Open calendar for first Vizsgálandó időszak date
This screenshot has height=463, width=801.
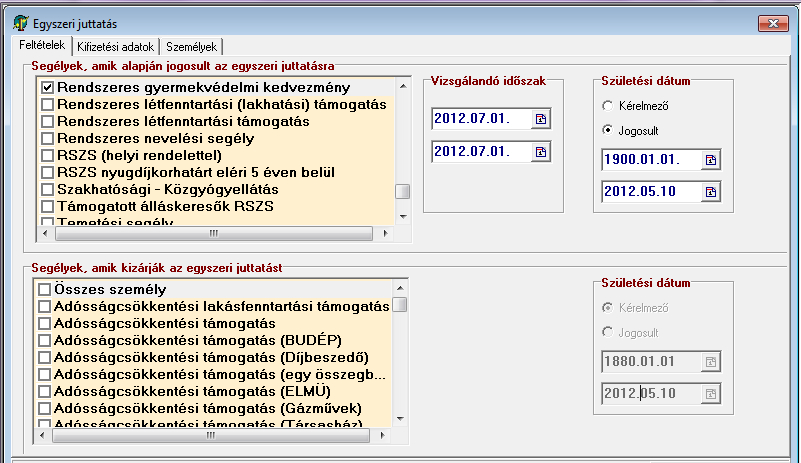pos(540,119)
